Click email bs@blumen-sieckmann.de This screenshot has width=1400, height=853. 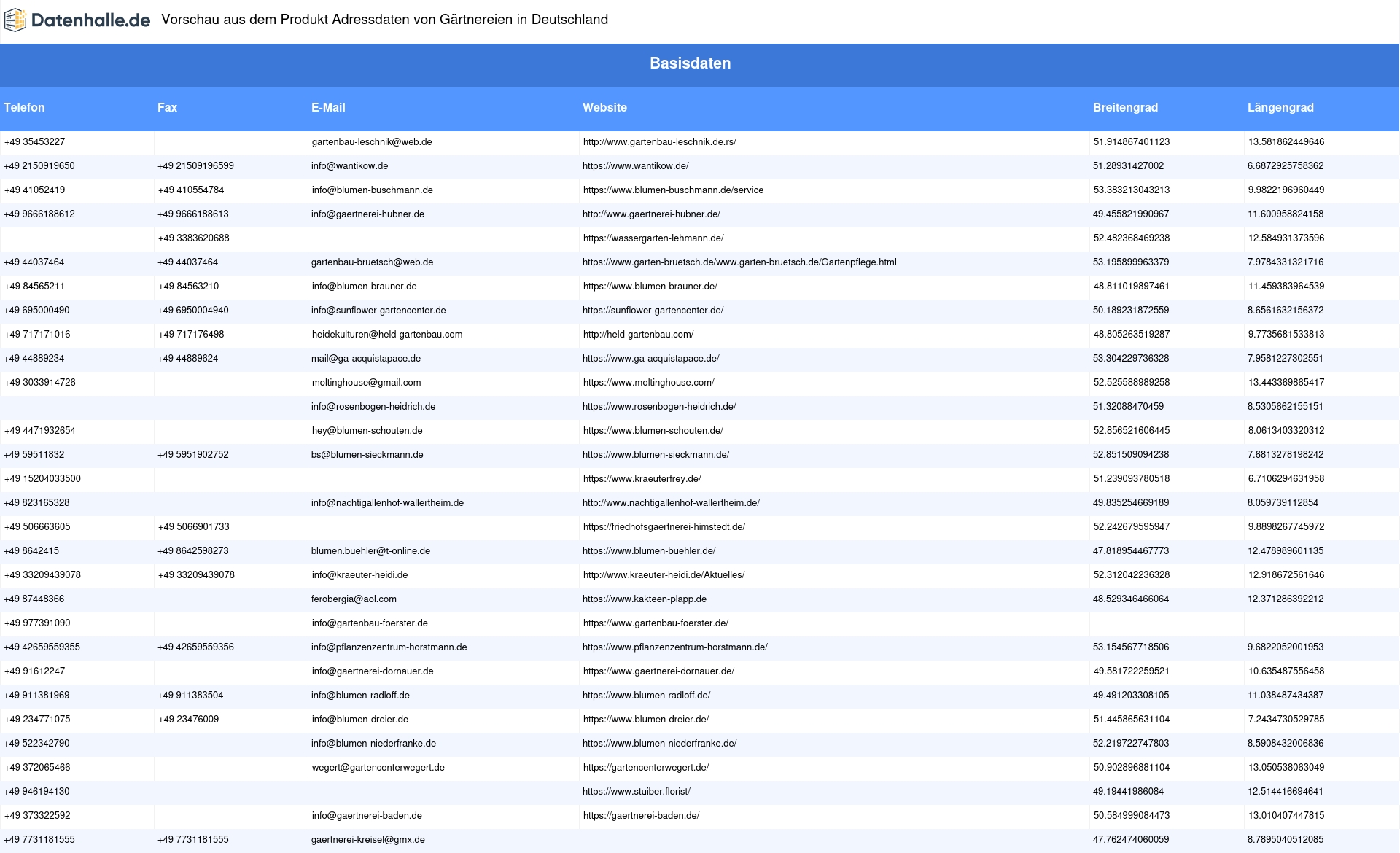pyautogui.click(x=367, y=455)
